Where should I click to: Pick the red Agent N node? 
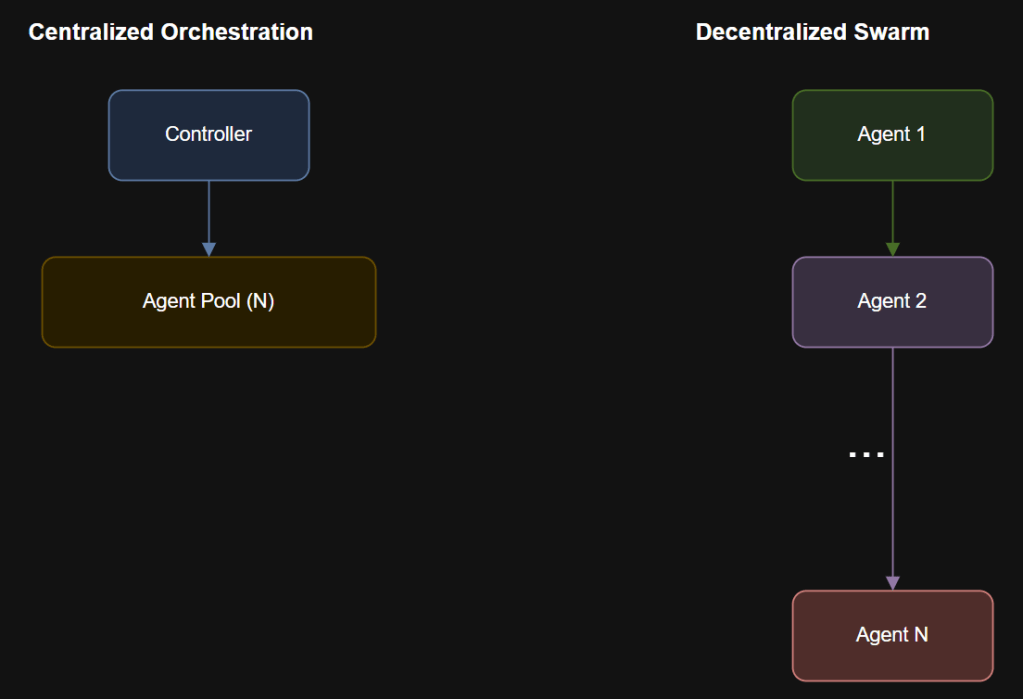tap(892, 635)
